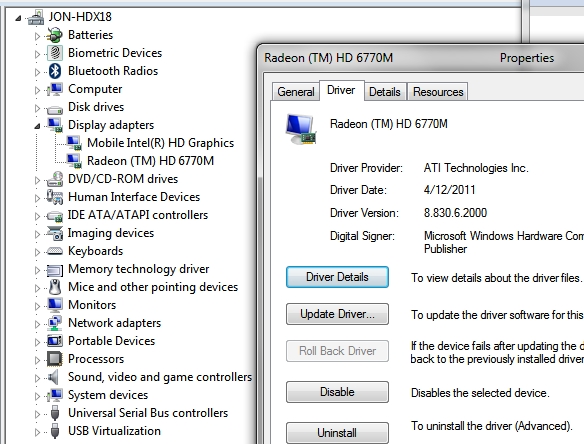Expand the Network adapters node

pos(37,324)
